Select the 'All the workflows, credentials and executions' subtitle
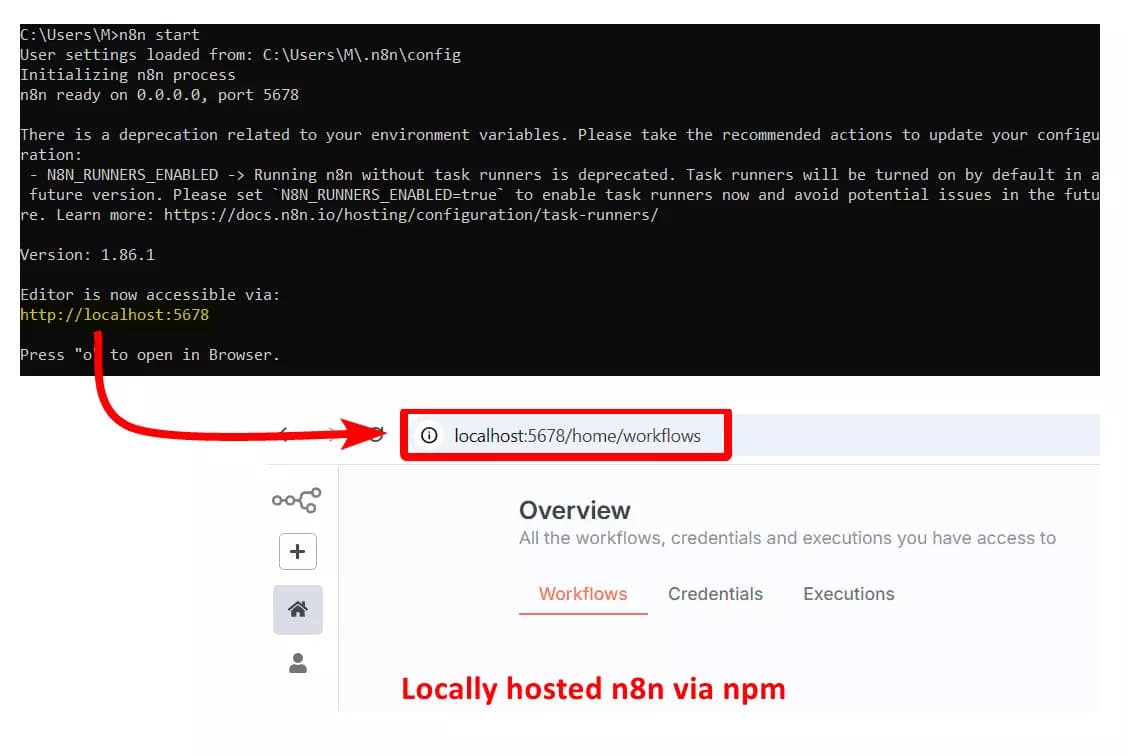The height and width of the screenshot is (756, 1128). (787, 538)
